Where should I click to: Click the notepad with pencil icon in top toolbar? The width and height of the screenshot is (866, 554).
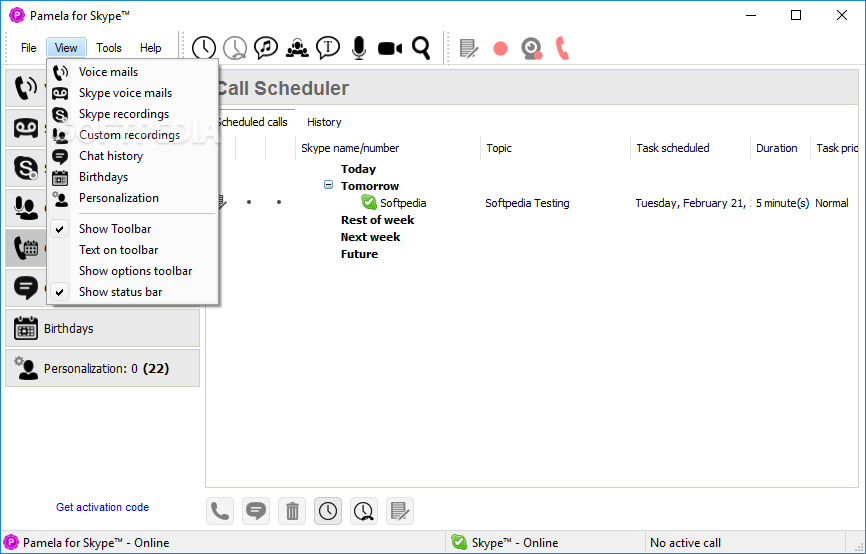tap(469, 49)
